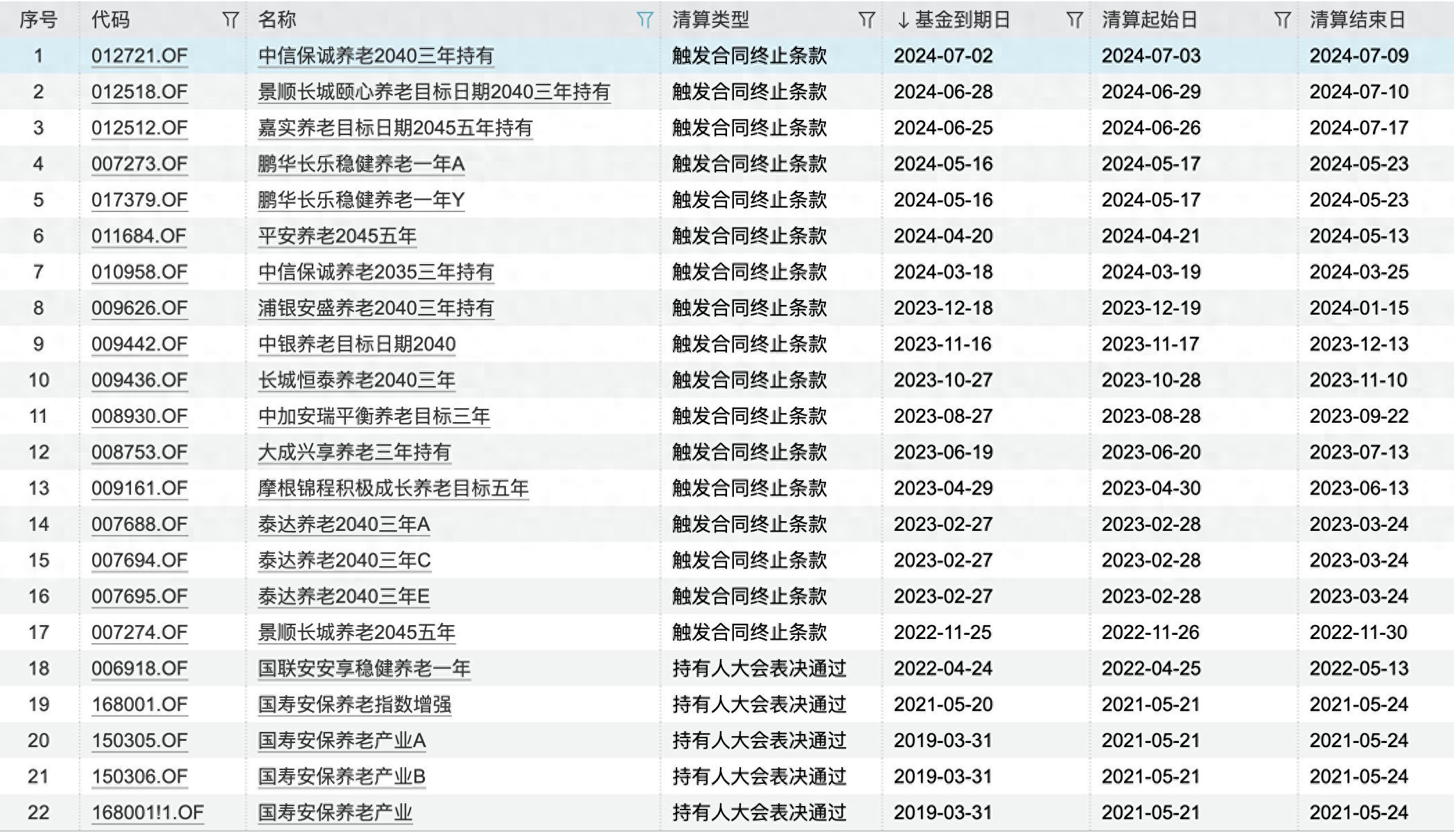
Task: Open 平安养老2045五年 fund link
Action: click(x=337, y=236)
